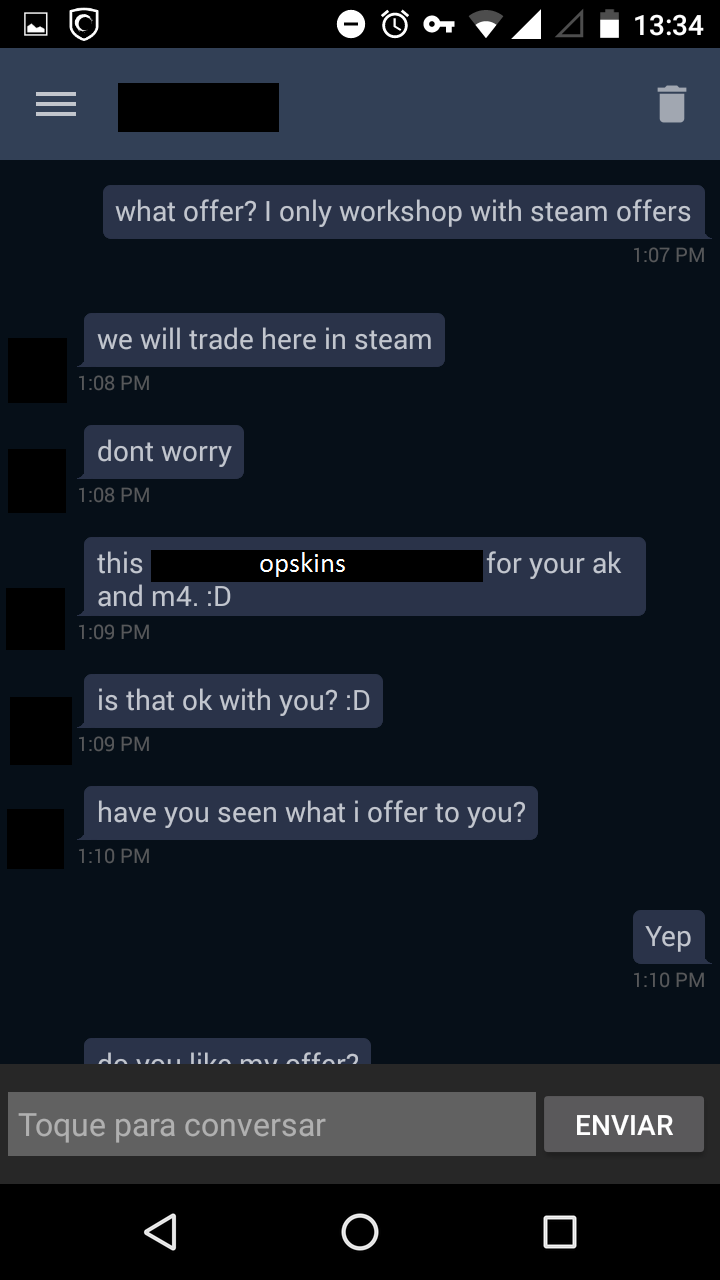Open the opskins link in message
The height and width of the screenshot is (1280, 720).
pos(317,565)
